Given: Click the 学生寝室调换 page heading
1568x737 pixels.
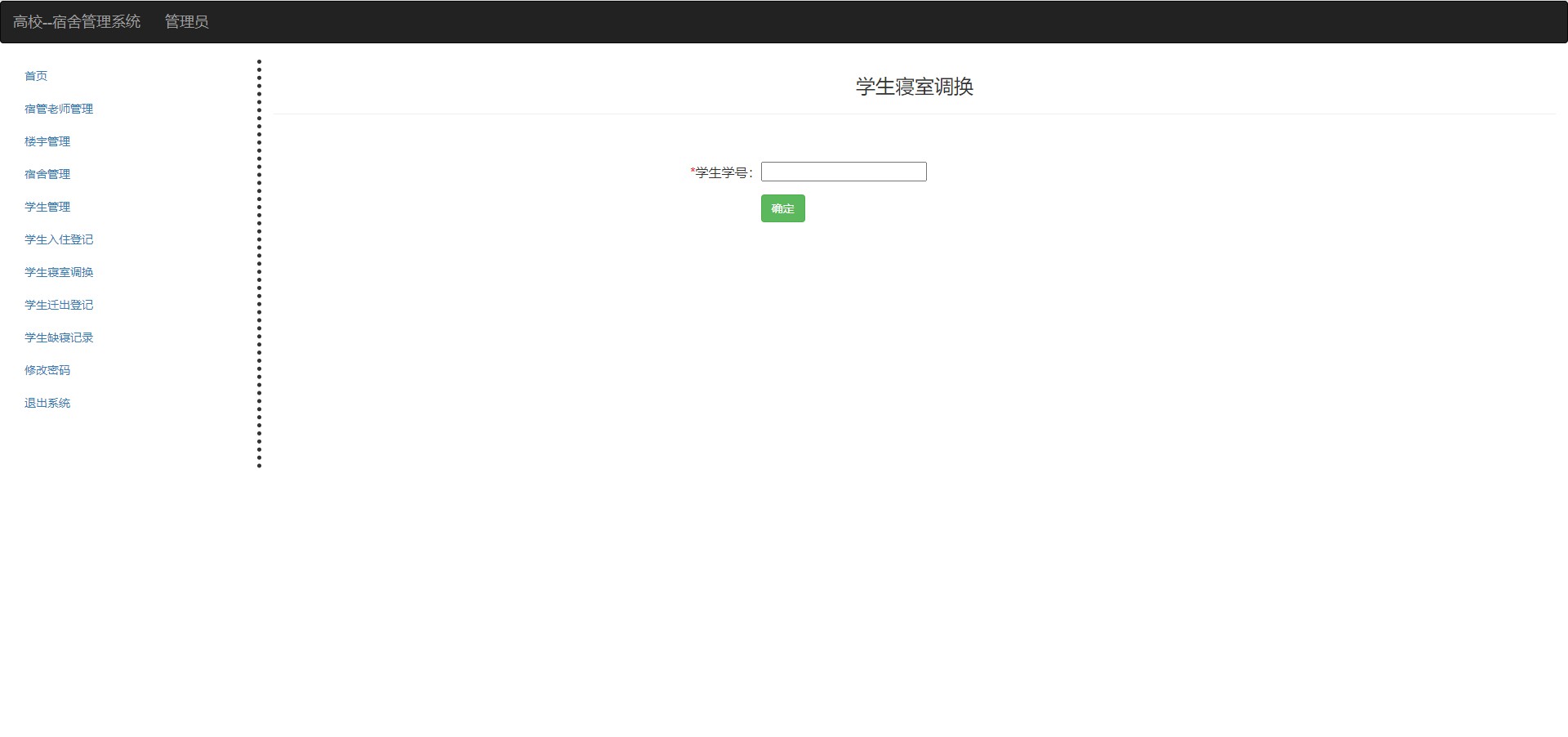Looking at the screenshot, I should tap(914, 87).
